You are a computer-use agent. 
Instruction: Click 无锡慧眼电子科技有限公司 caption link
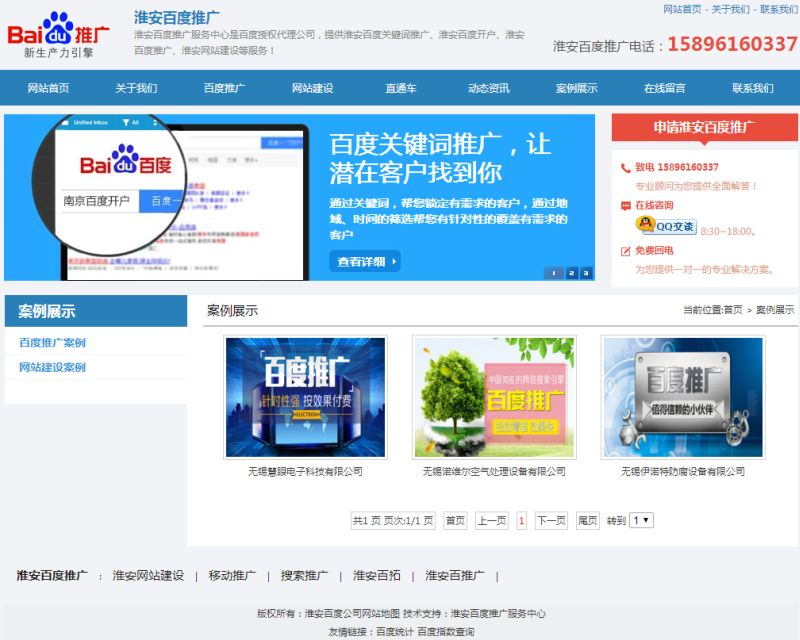point(305,472)
